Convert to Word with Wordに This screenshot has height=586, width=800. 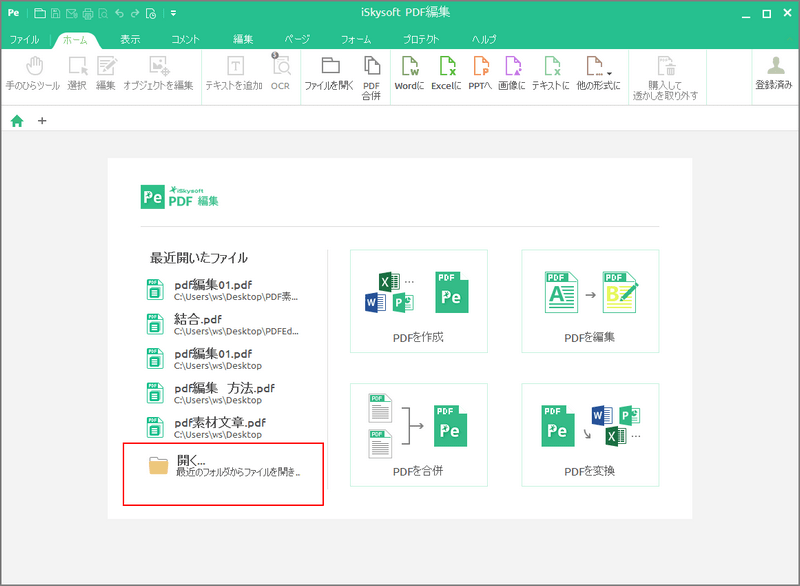point(409,74)
